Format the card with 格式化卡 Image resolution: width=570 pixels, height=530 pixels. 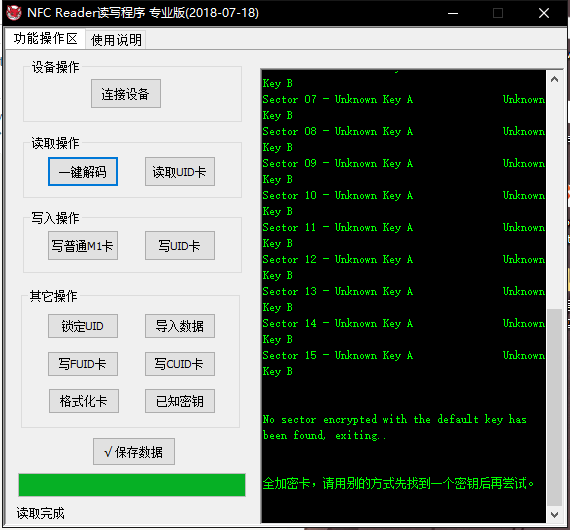pos(84,401)
